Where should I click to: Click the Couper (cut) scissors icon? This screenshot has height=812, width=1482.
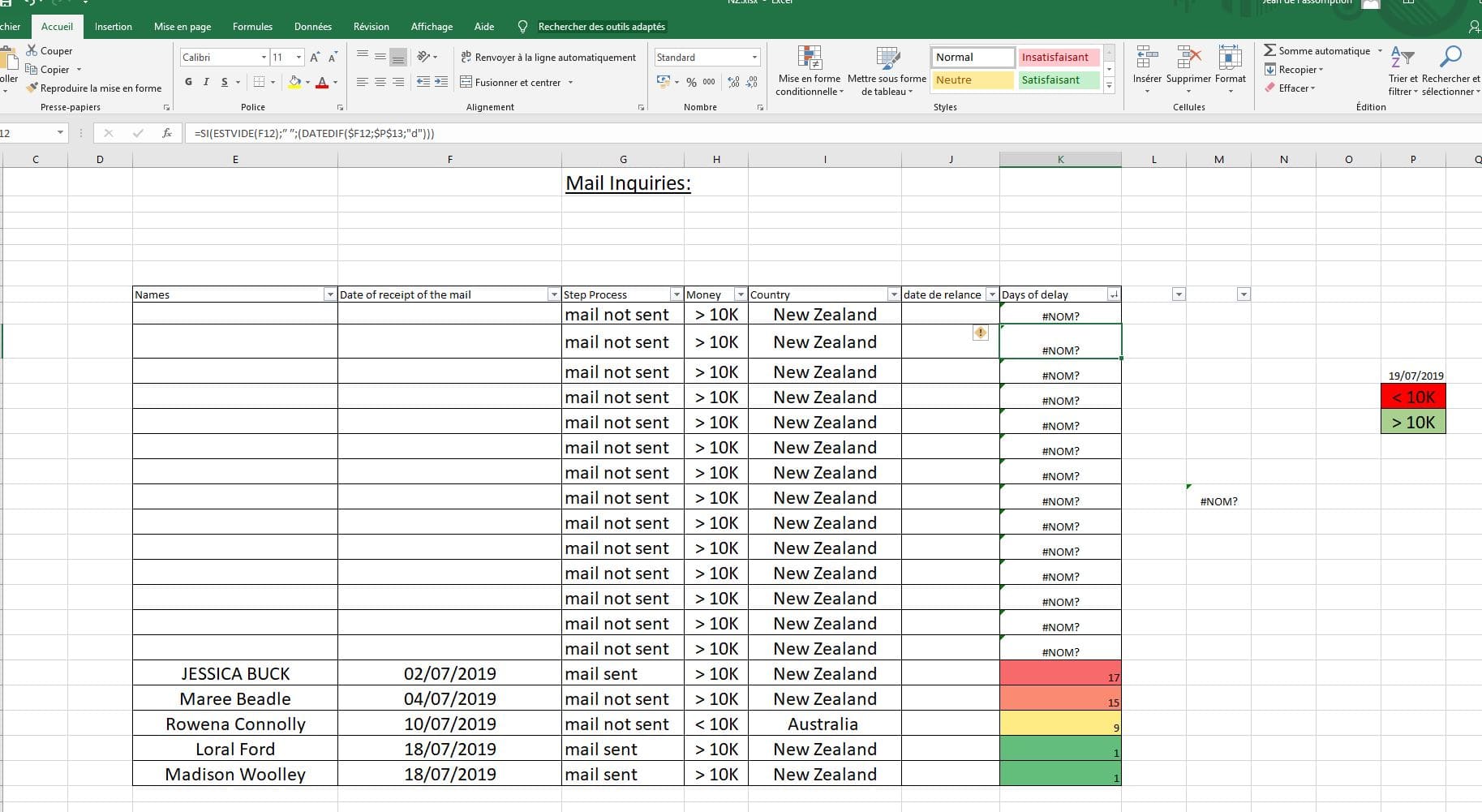click(32, 50)
